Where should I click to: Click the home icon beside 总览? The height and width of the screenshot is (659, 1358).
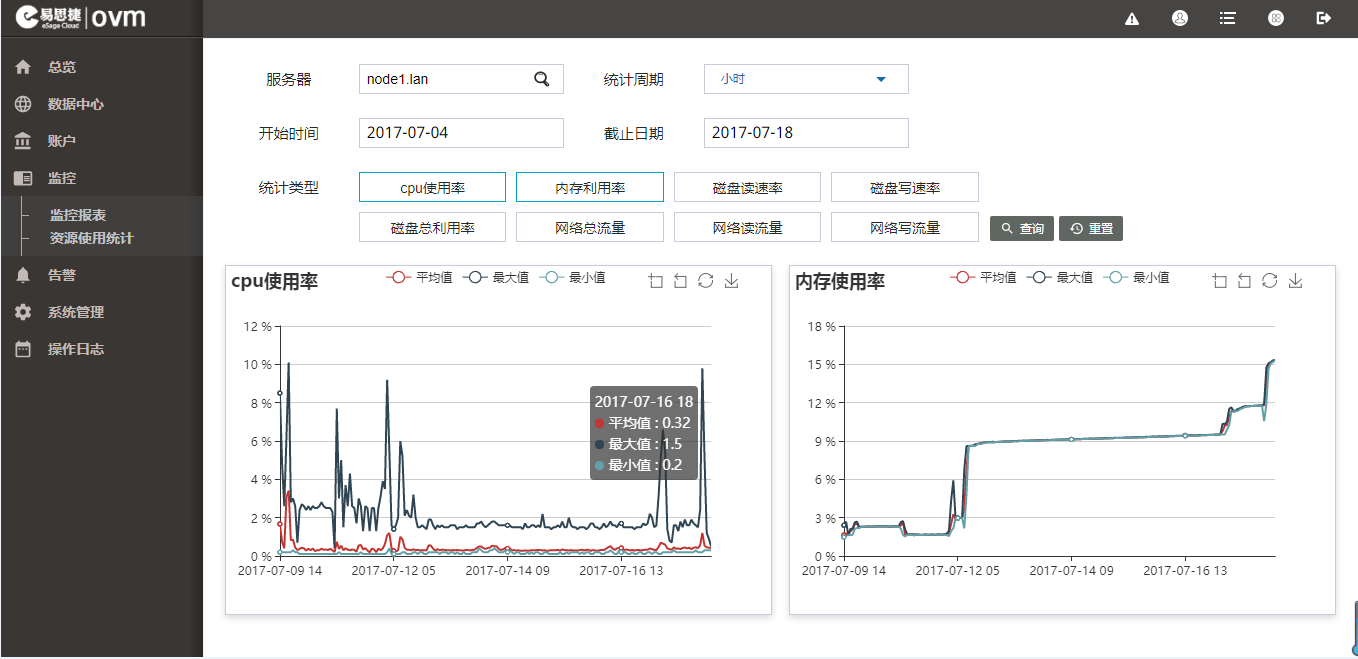click(23, 67)
